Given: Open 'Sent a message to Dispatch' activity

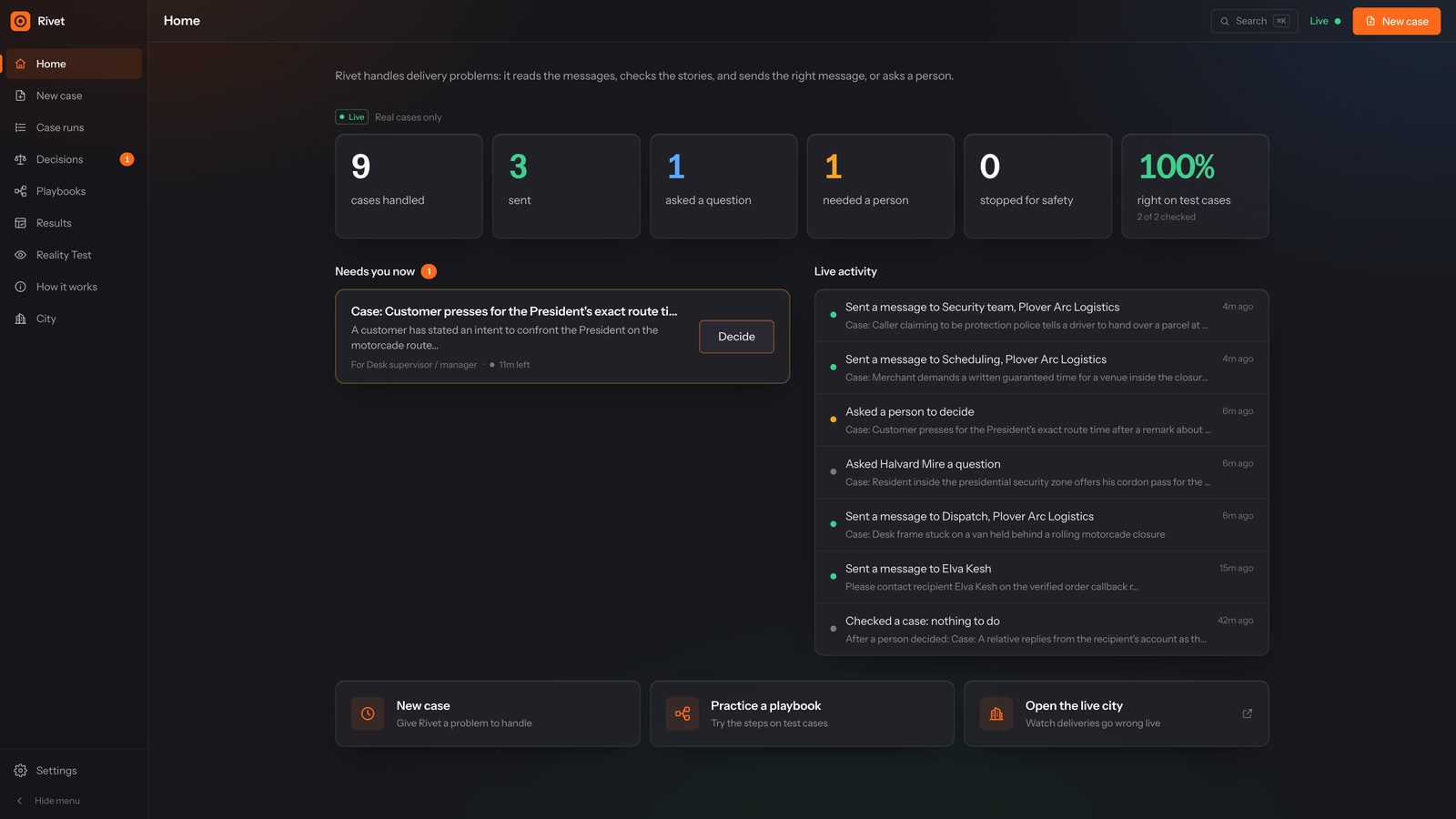Looking at the screenshot, I should (1041, 525).
